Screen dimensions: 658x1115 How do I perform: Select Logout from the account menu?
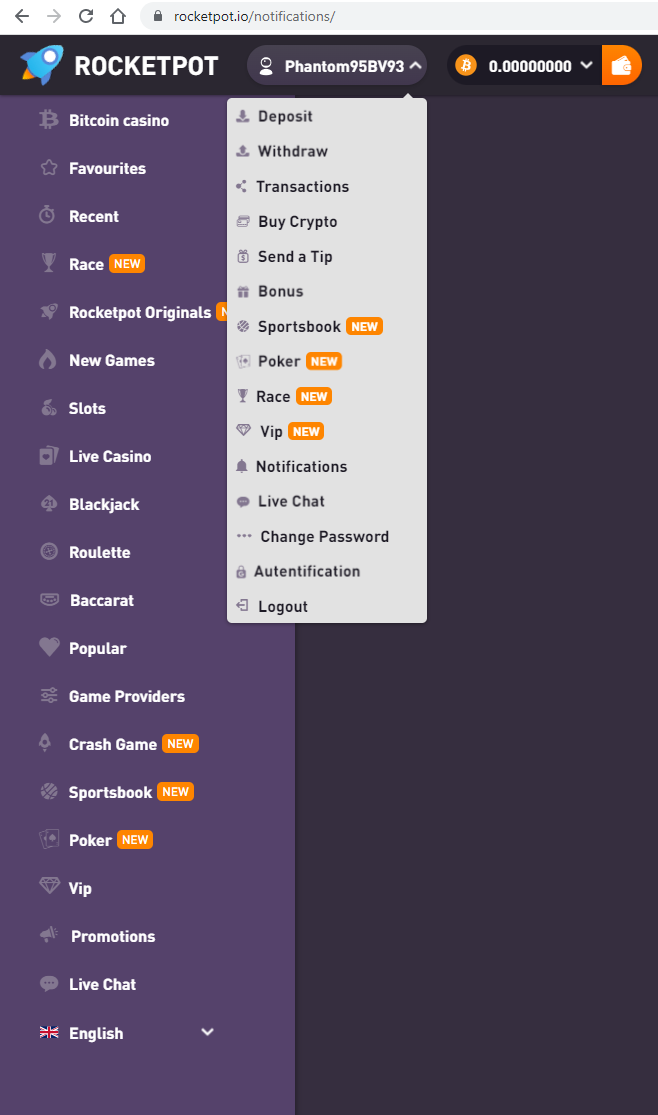[x=282, y=606]
